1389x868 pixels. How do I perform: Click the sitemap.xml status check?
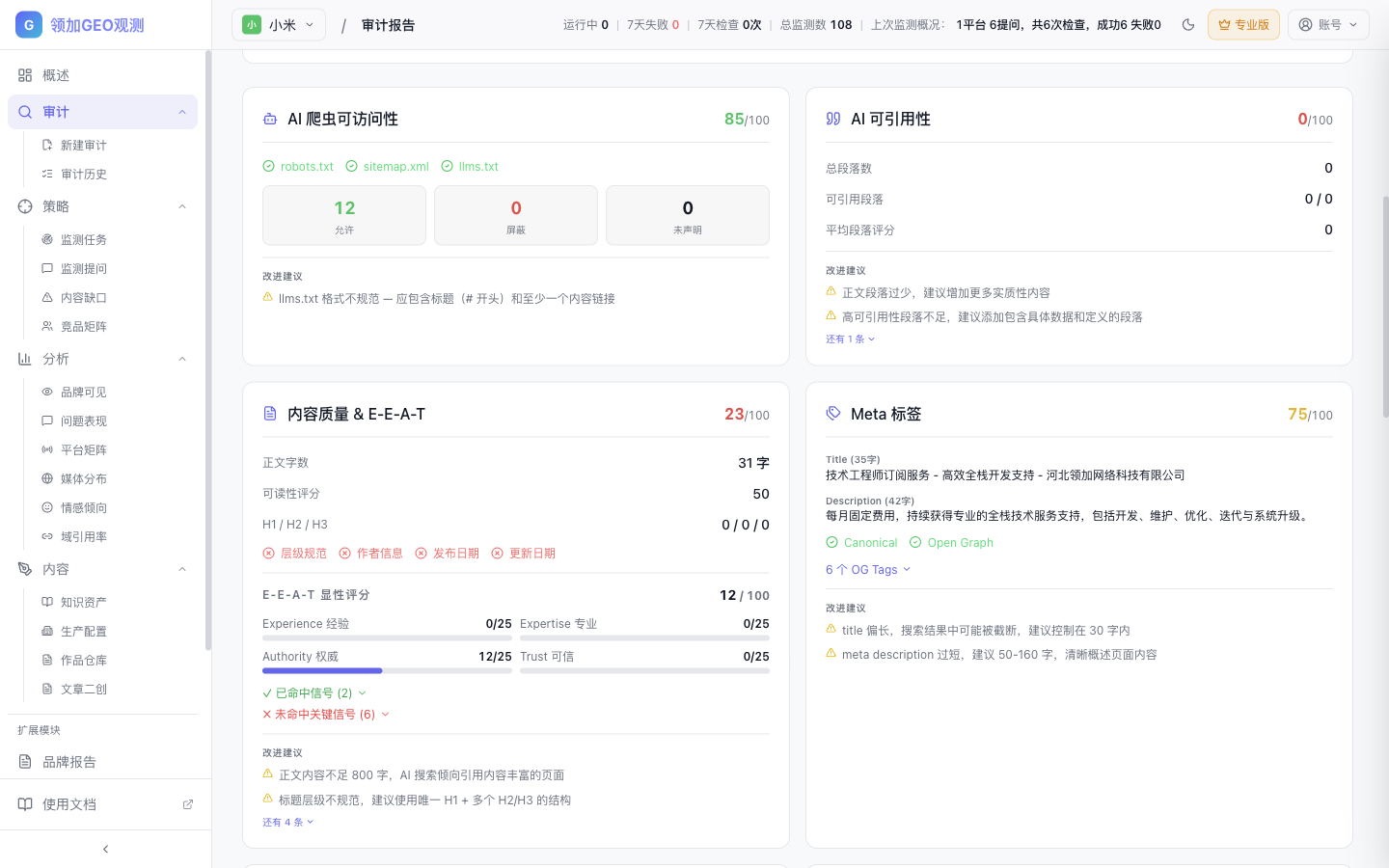(387, 166)
